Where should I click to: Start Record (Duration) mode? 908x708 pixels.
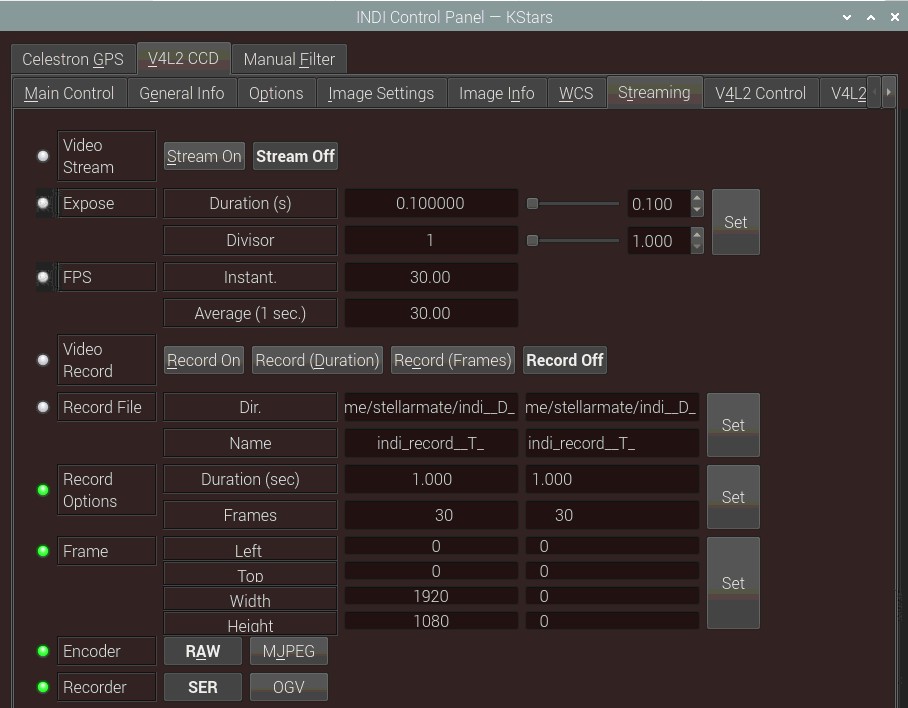coord(317,360)
